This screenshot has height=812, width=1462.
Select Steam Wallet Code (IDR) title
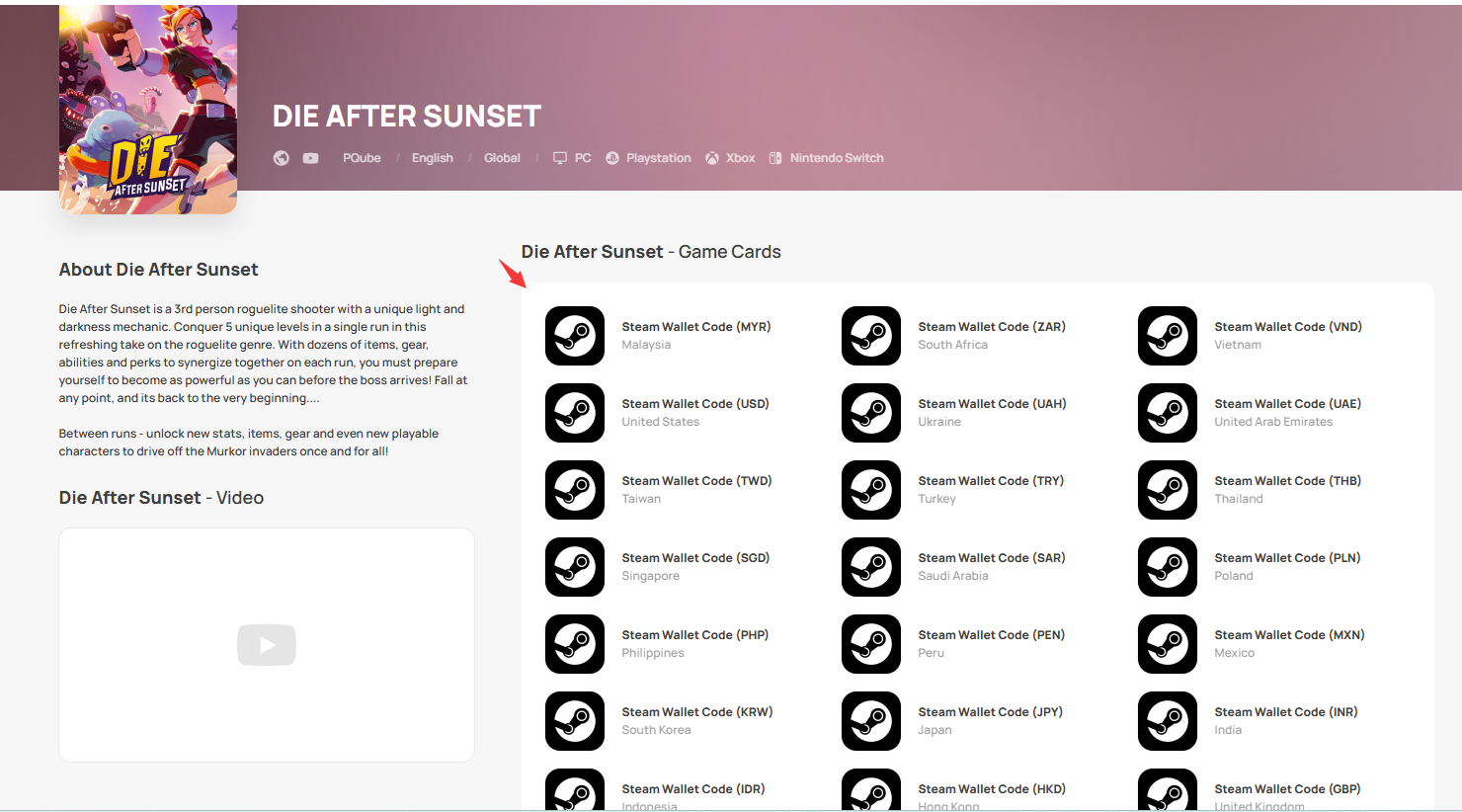693,789
